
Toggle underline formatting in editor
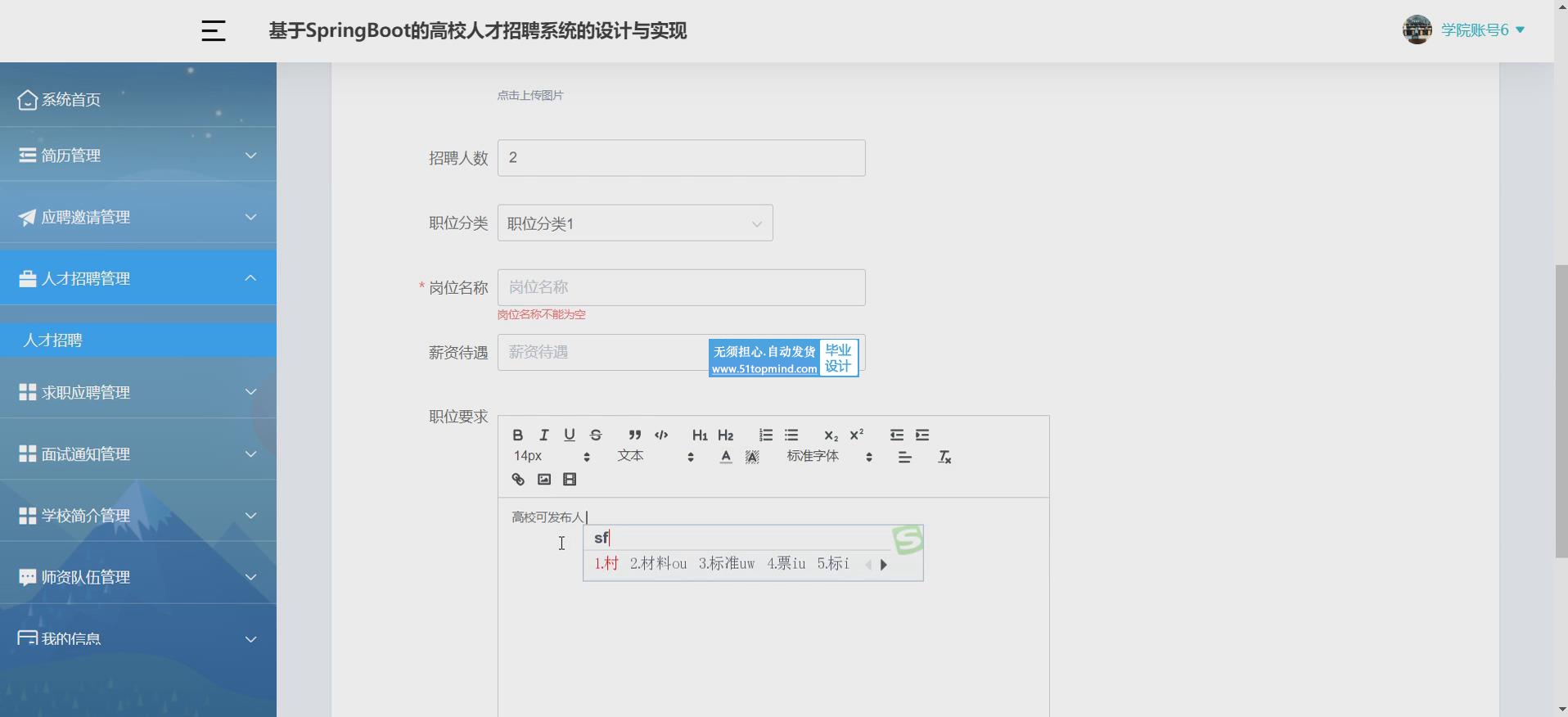click(570, 435)
